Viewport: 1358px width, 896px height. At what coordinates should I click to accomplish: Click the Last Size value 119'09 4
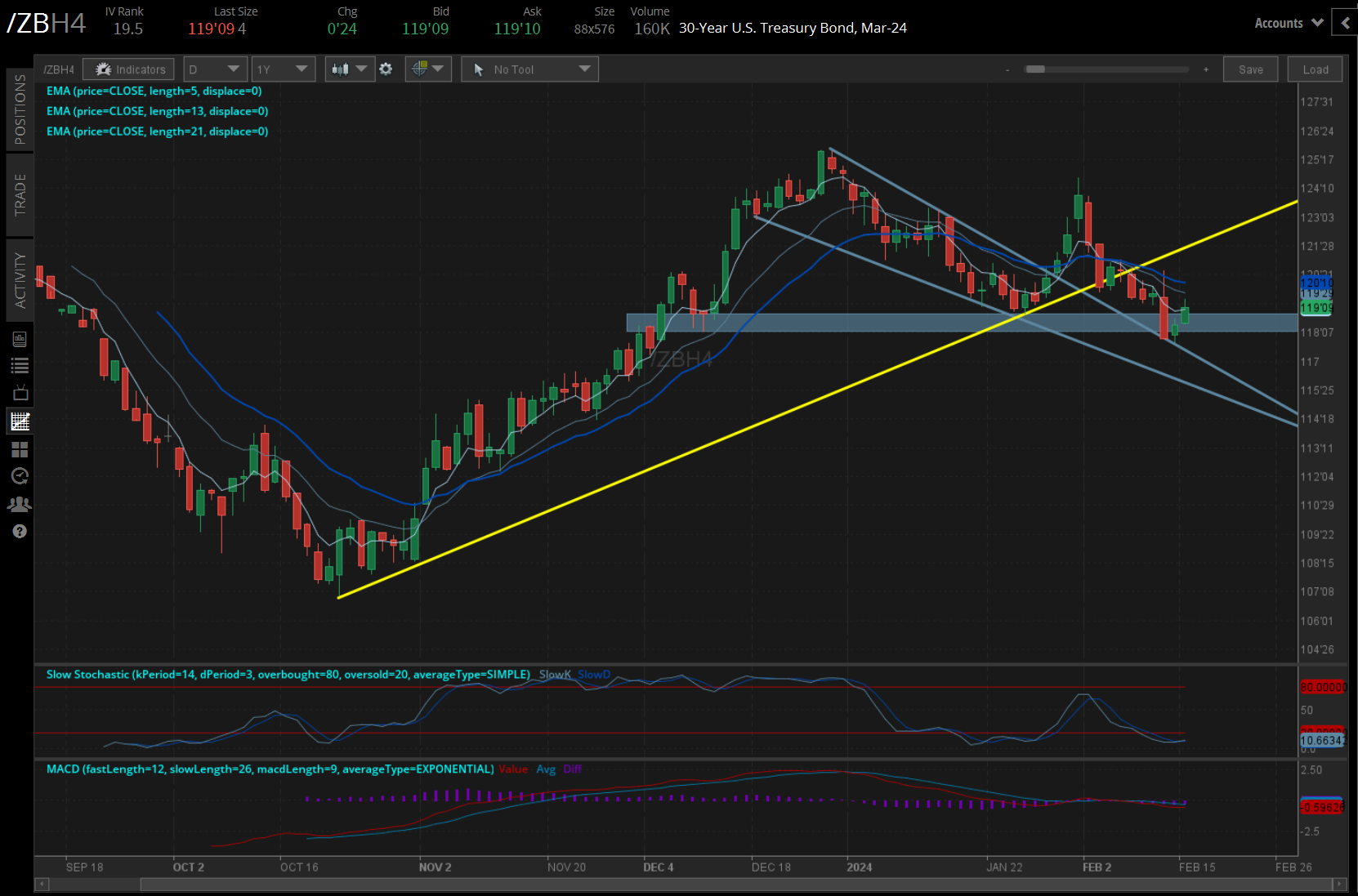tap(217, 29)
